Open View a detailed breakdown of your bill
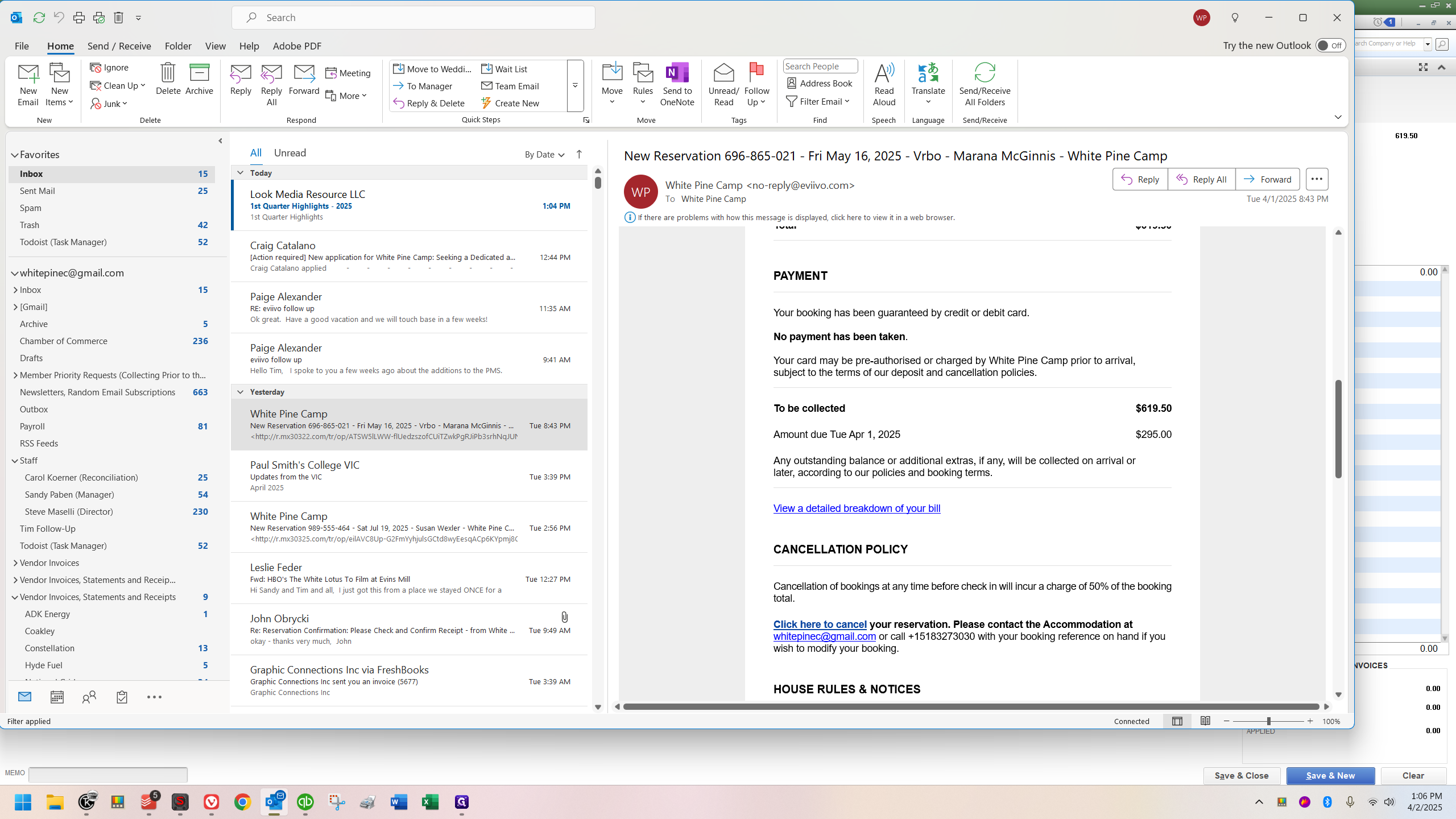This screenshot has height=819, width=1456. (857, 508)
